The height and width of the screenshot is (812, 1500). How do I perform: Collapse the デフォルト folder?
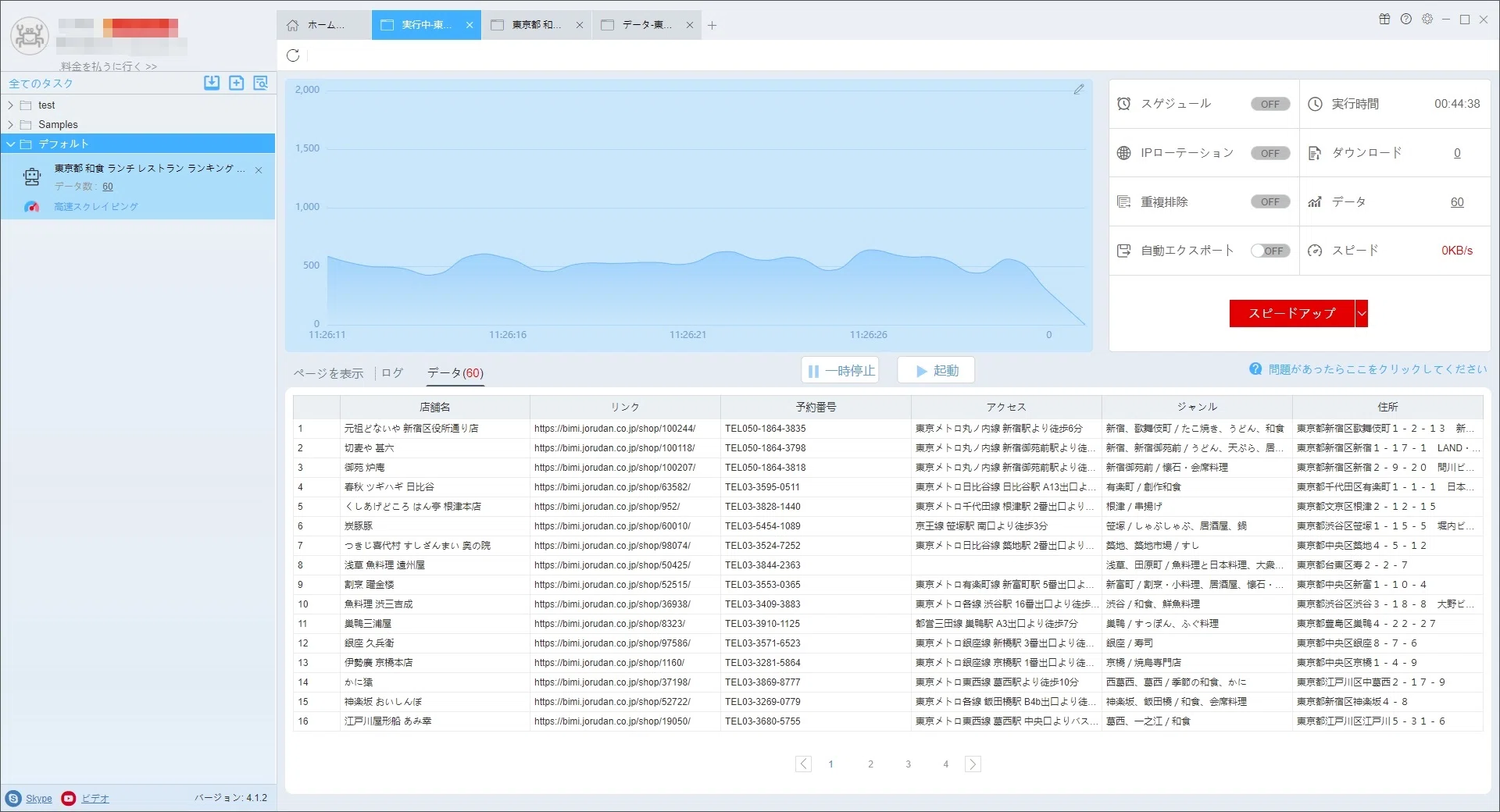coord(10,144)
